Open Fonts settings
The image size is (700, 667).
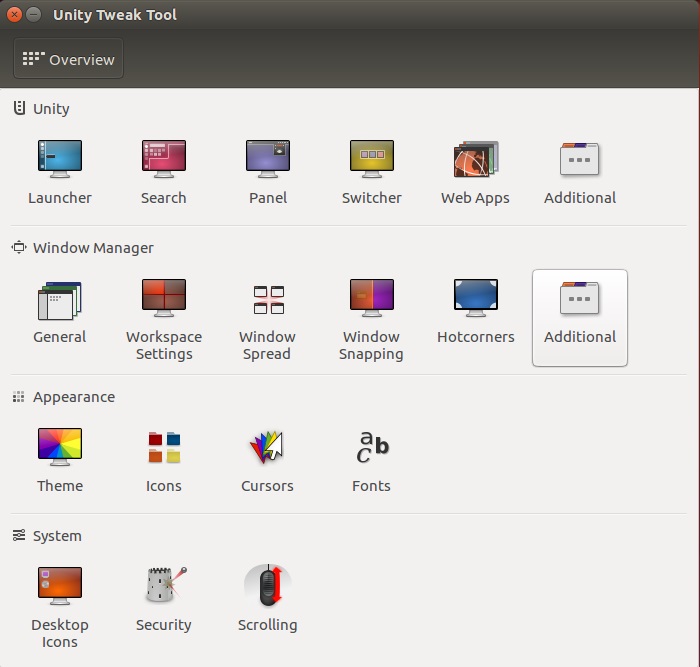371,460
